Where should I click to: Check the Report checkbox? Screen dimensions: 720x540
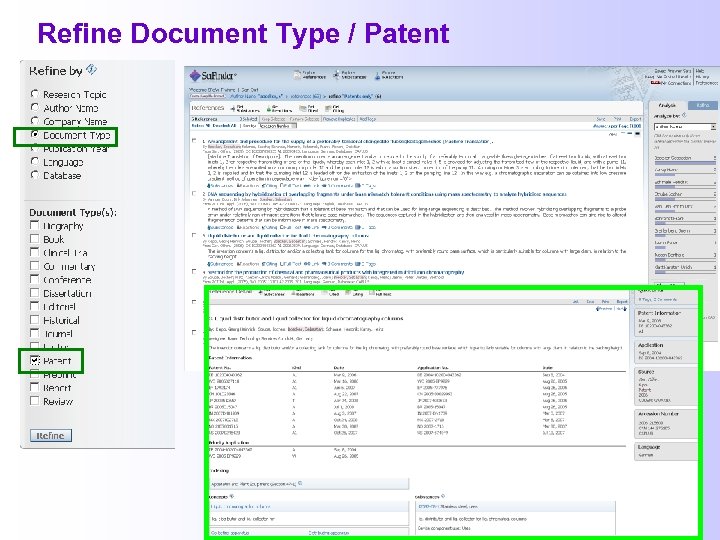pos(34,387)
